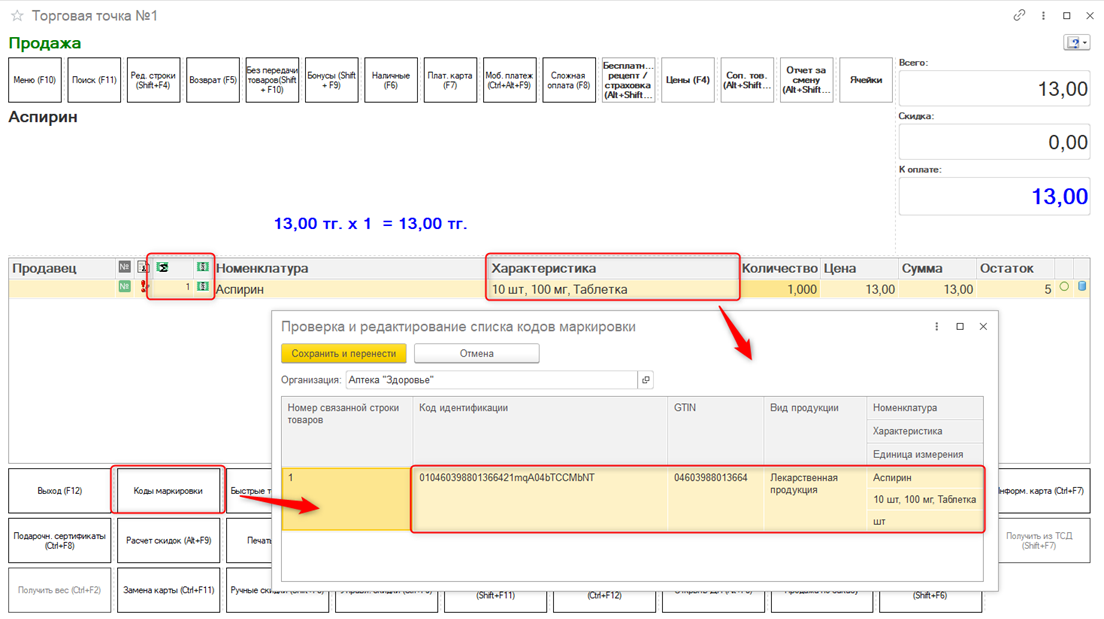Click open button beside Организация field

[x=646, y=380]
